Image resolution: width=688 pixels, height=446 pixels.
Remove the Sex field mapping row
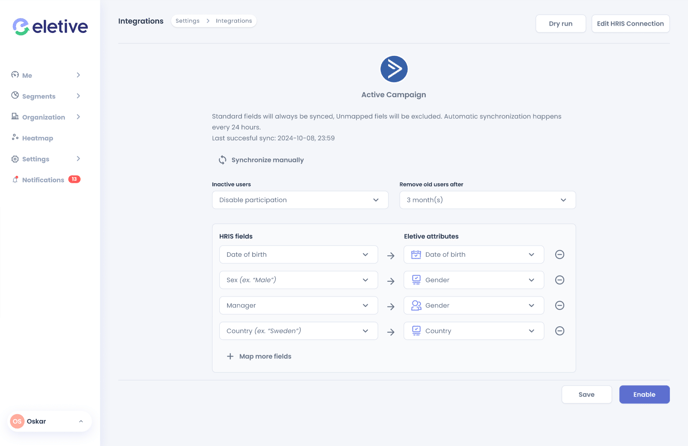point(559,280)
